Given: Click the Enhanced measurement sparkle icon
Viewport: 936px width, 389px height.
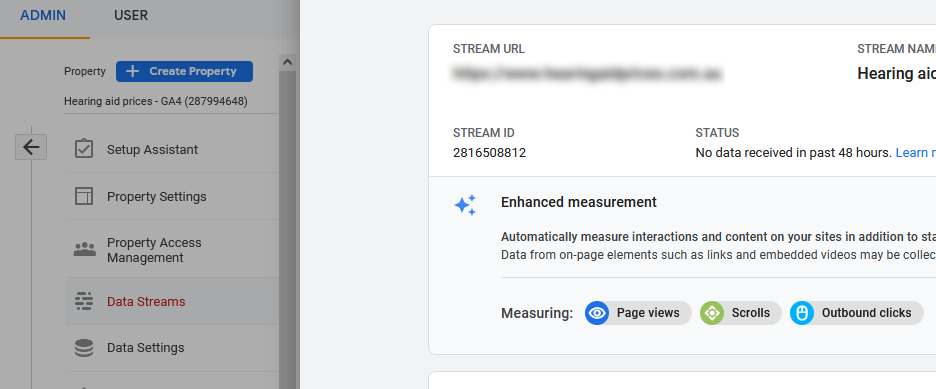Looking at the screenshot, I should (x=465, y=205).
